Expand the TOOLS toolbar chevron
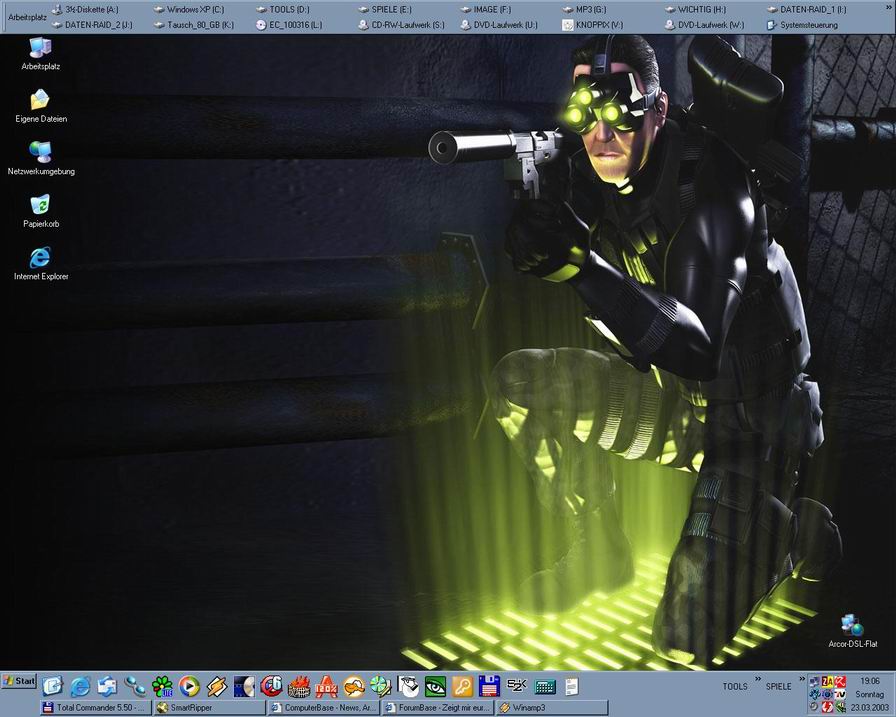The width and height of the screenshot is (896, 717). (x=758, y=679)
